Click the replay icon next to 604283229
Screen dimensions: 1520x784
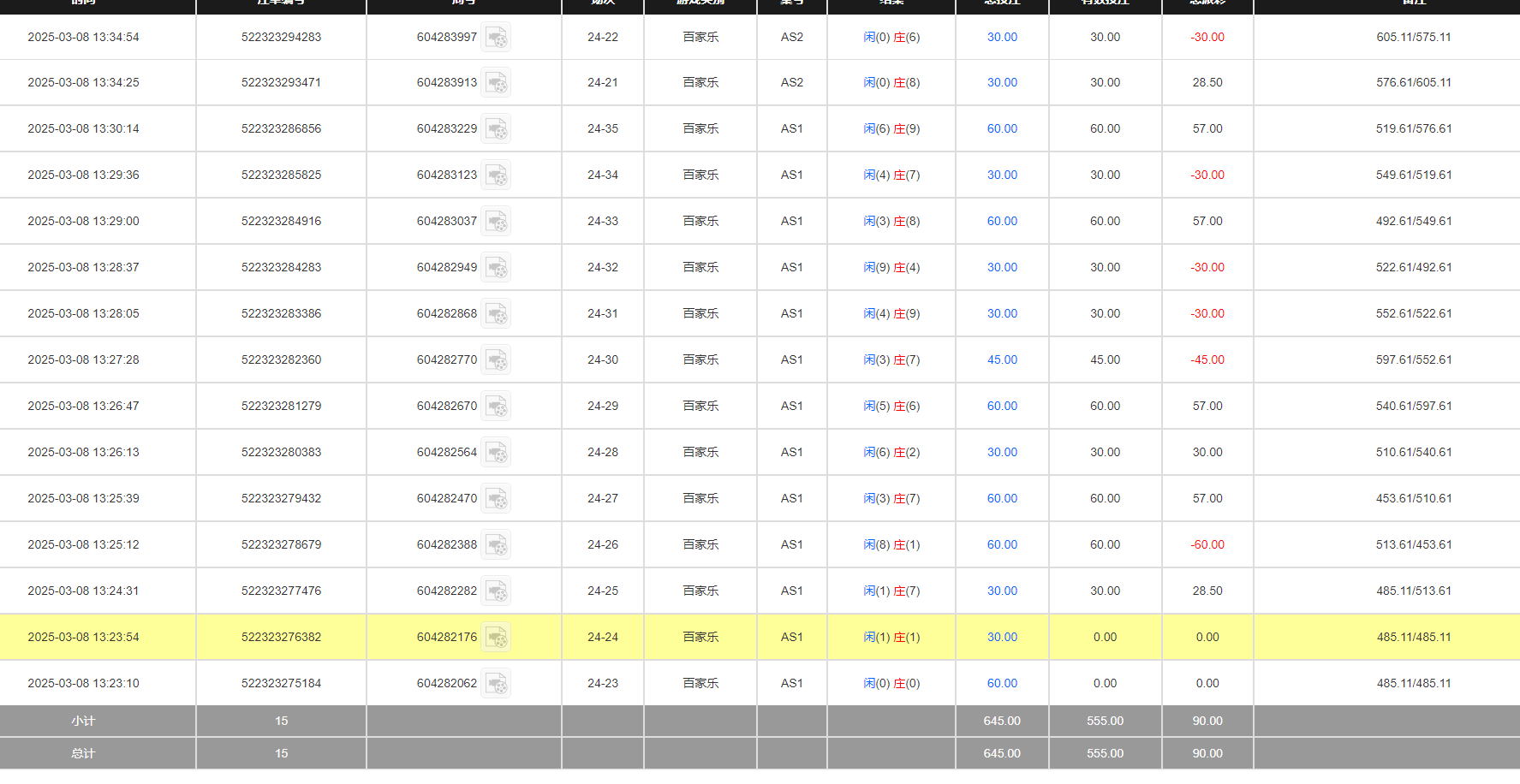(496, 129)
